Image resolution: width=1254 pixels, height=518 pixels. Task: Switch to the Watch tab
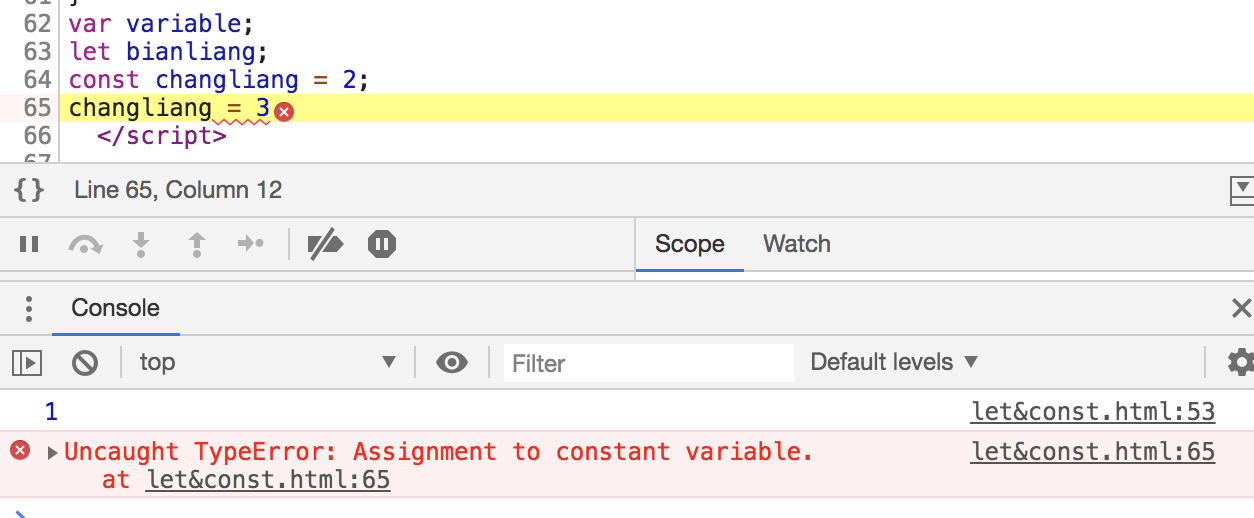point(796,244)
